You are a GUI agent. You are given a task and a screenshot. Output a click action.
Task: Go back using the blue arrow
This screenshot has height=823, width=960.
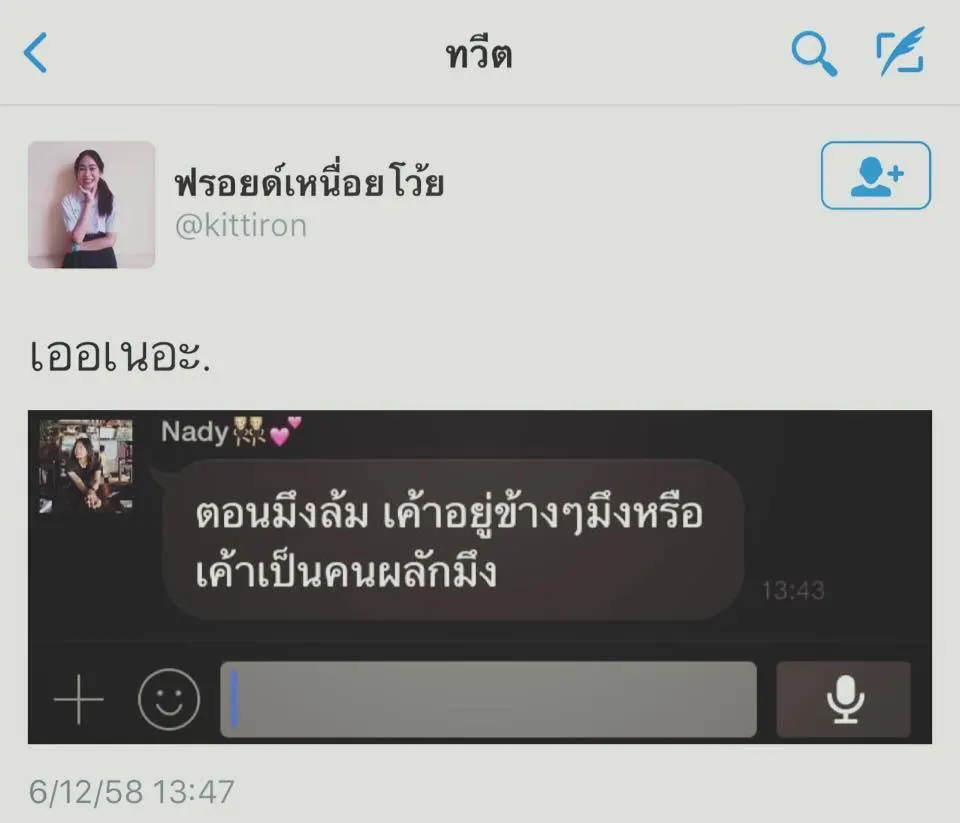(35, 53)
